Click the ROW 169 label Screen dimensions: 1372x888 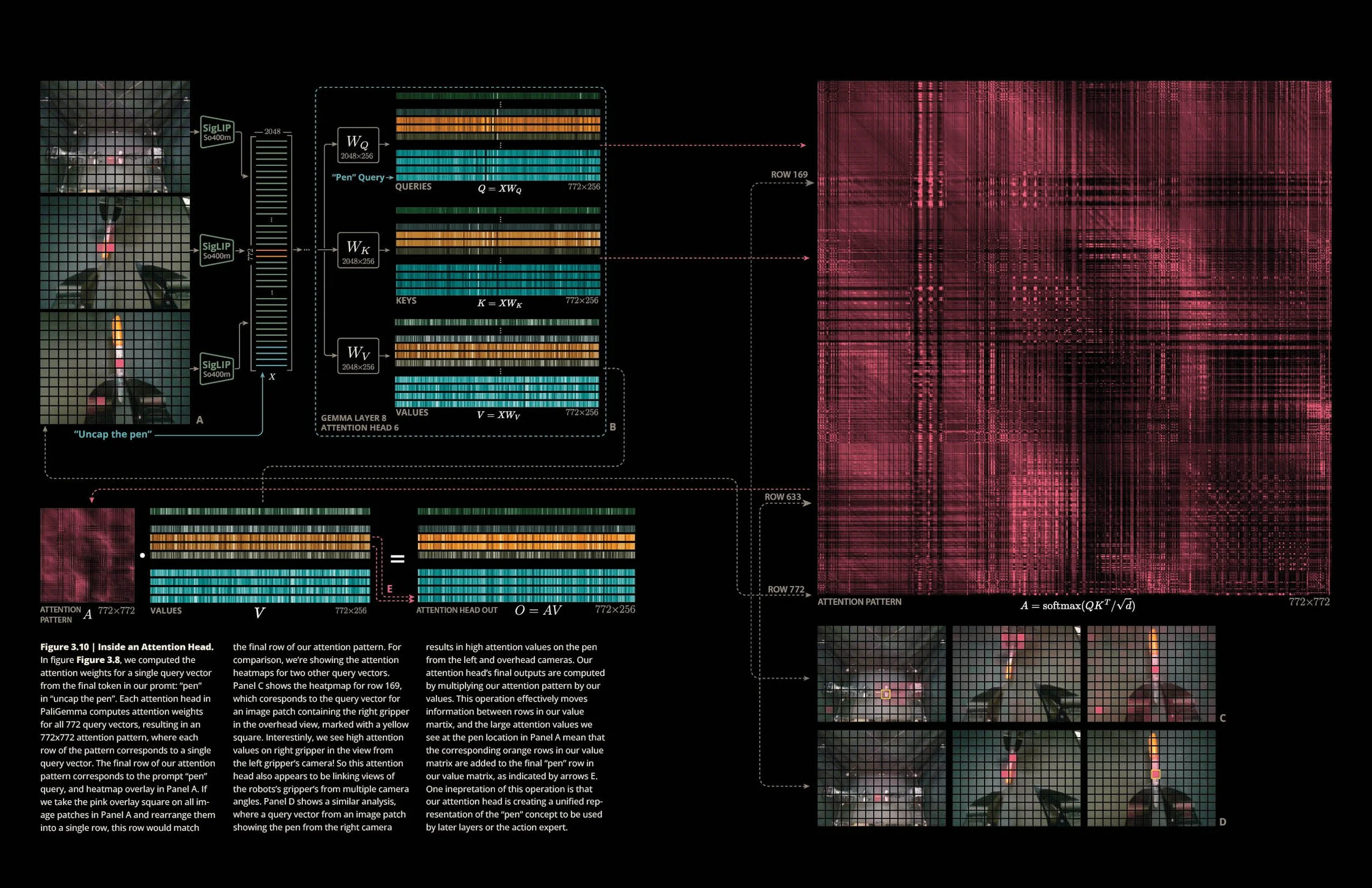coord(789,174)
